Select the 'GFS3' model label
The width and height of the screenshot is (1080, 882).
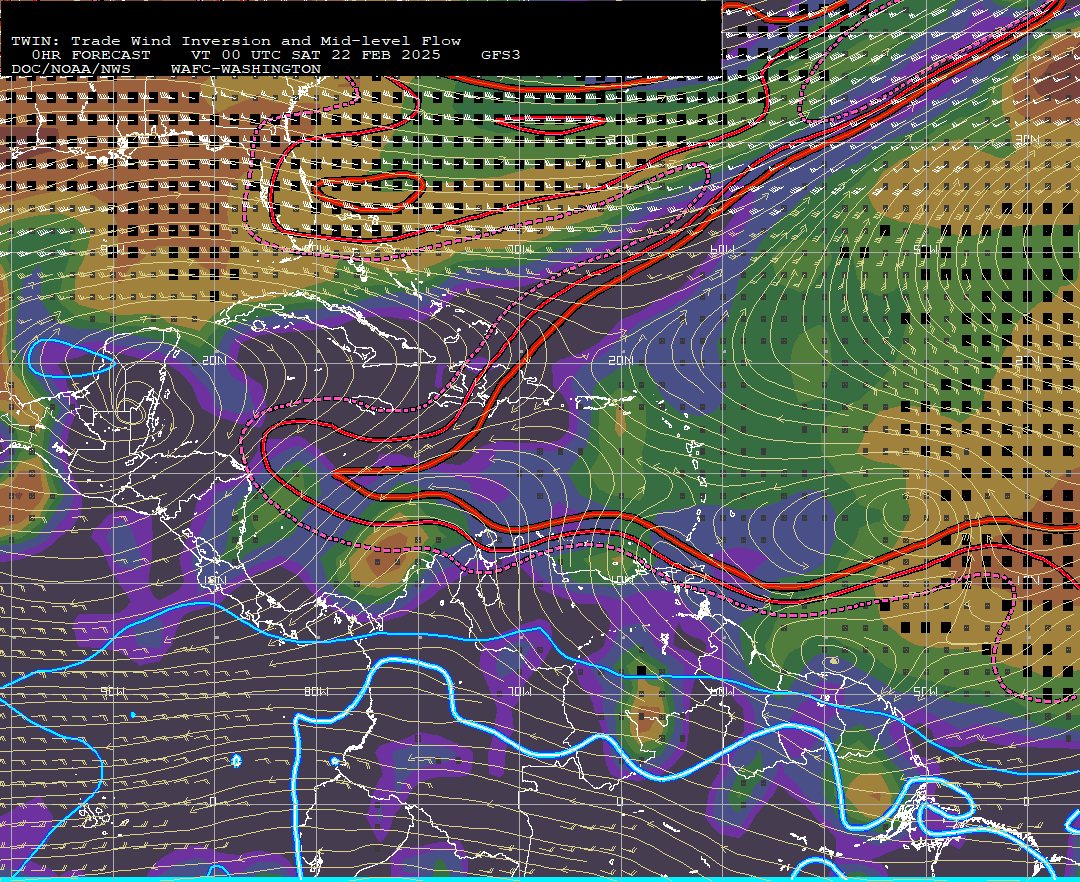(501, 55)
